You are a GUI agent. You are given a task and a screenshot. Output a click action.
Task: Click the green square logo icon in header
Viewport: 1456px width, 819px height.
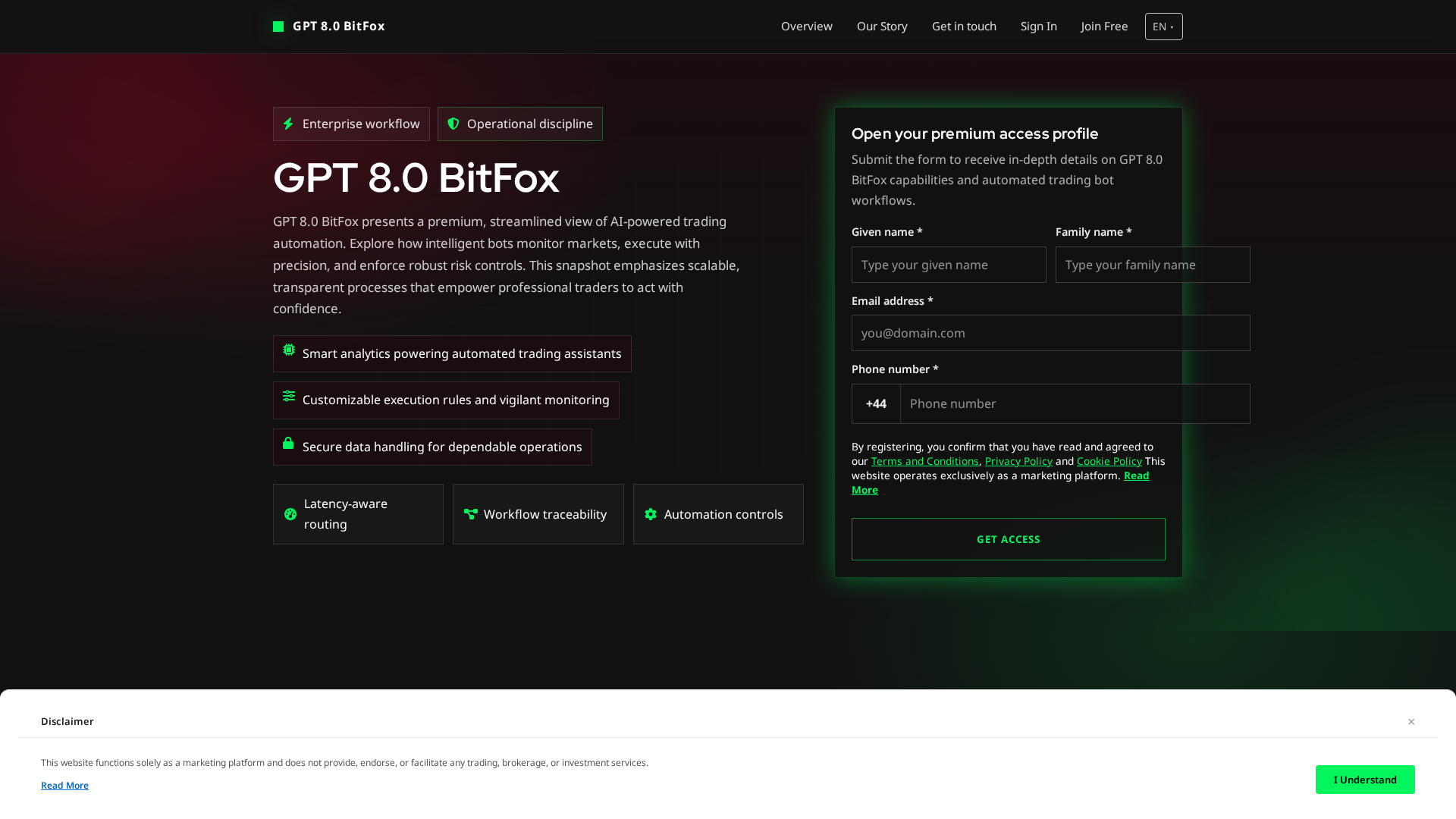tap(278, 26)
